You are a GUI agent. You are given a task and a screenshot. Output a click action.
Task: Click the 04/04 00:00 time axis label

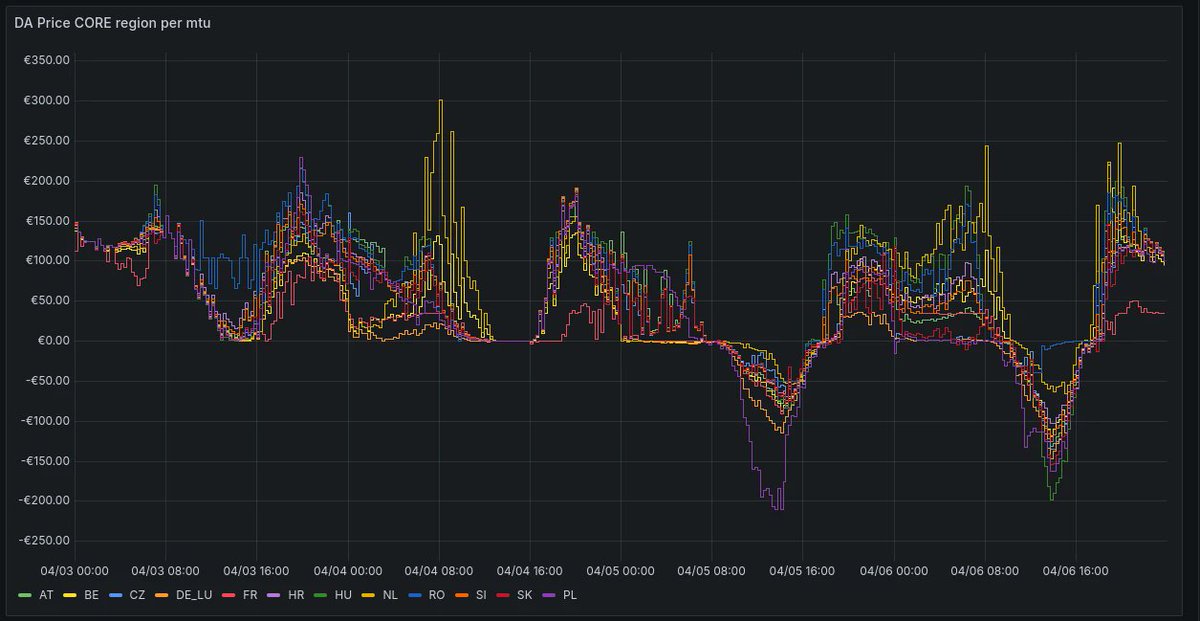point(348,571)
